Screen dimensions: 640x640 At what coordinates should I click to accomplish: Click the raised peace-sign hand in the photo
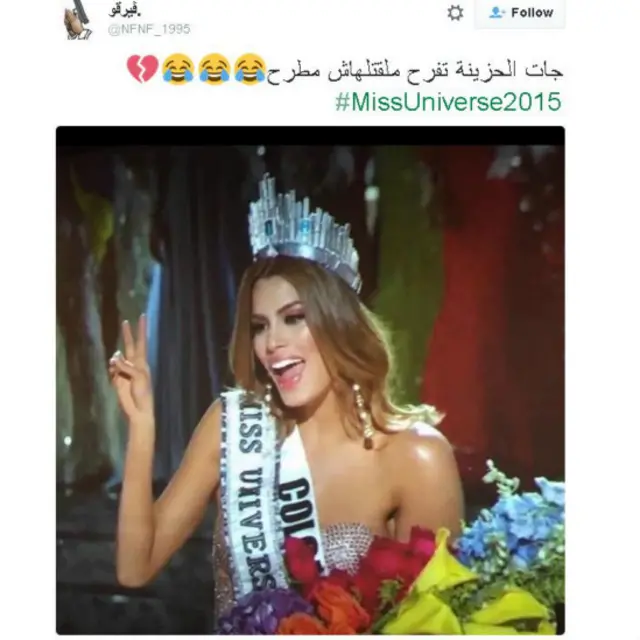click(x=131, y=367)
